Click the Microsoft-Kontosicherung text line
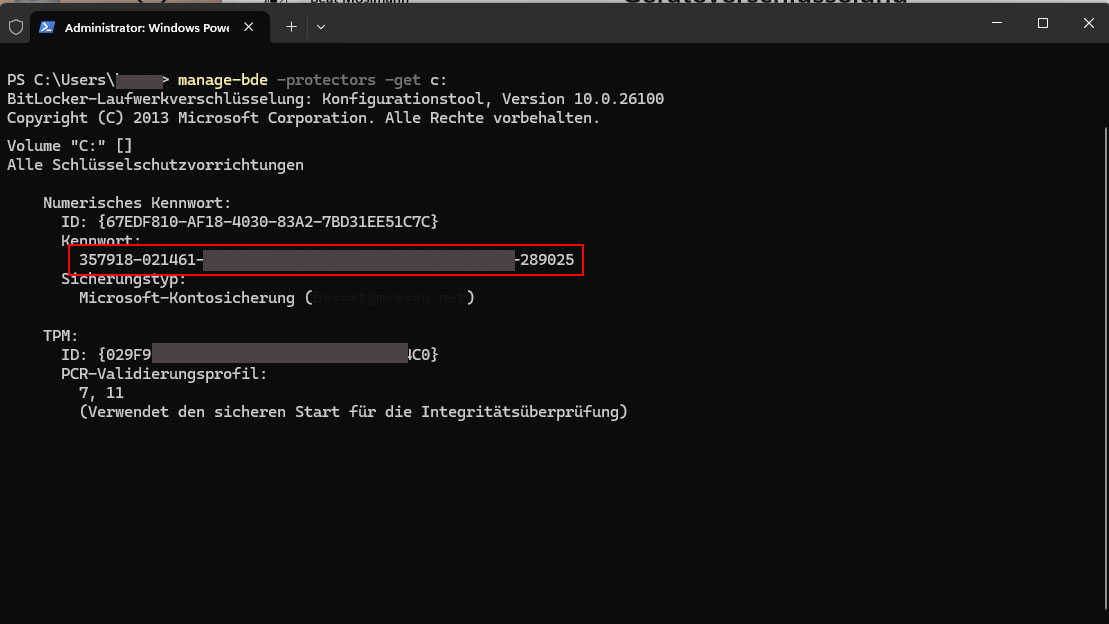This screenshot has width=1109, height=624. 187,298
